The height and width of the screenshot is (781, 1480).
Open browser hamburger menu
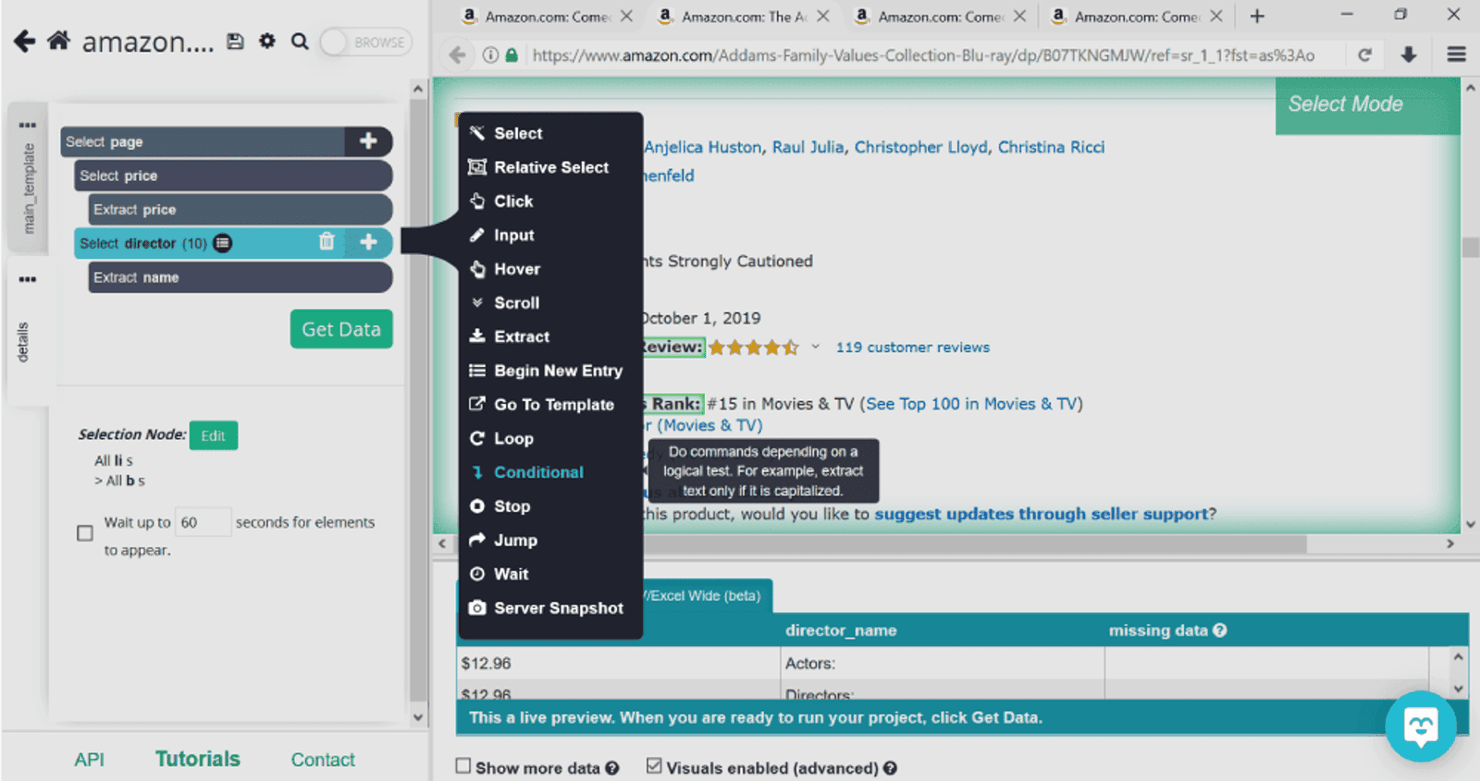coord(1456,55)
